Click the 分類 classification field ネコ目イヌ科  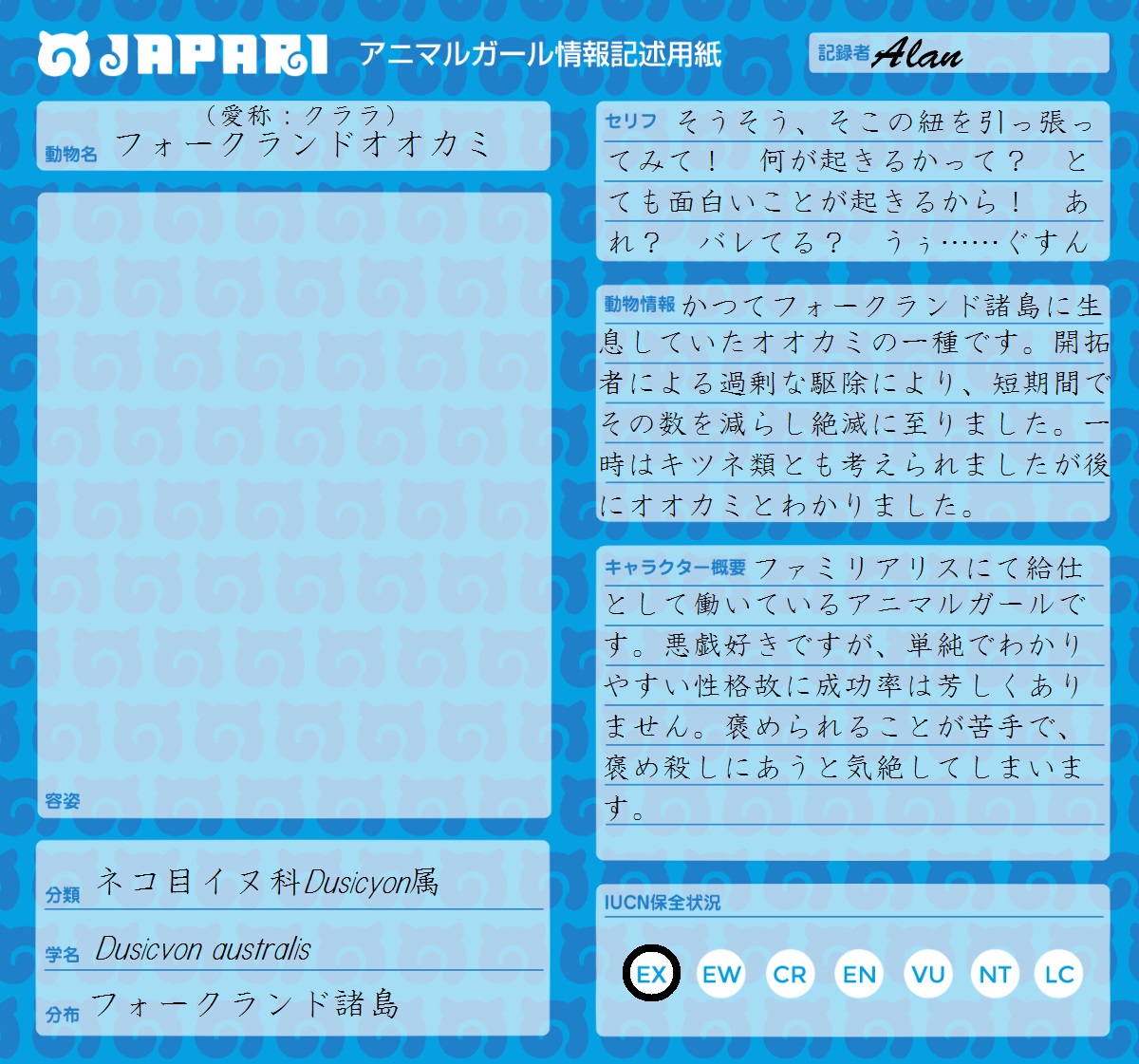point(268,883)
